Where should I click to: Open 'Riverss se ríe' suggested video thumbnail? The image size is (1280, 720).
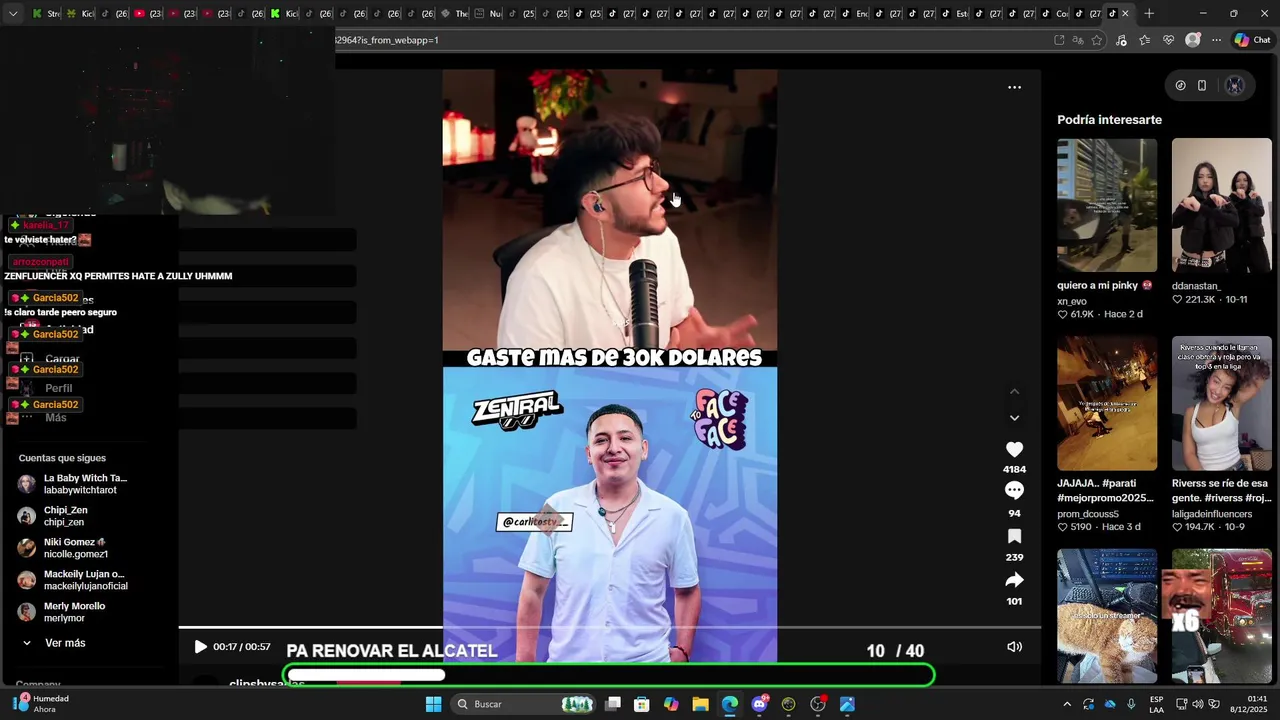pos(1222,403)
